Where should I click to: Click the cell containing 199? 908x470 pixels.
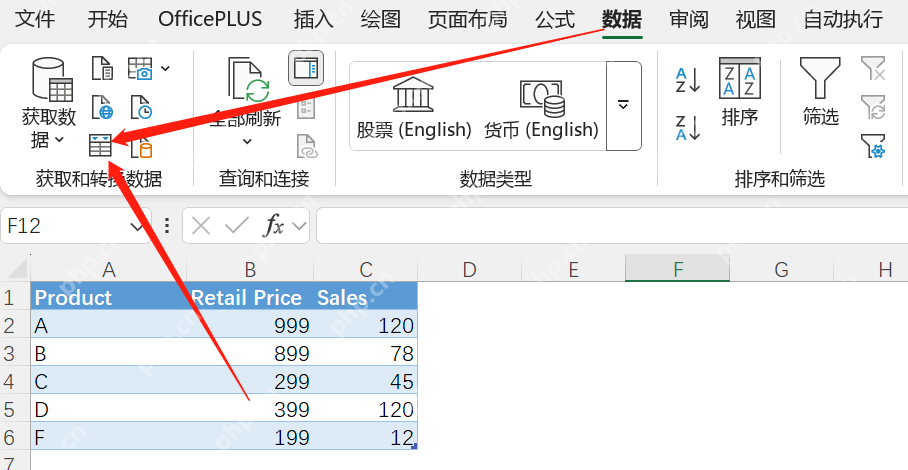(x=250, y=436)
